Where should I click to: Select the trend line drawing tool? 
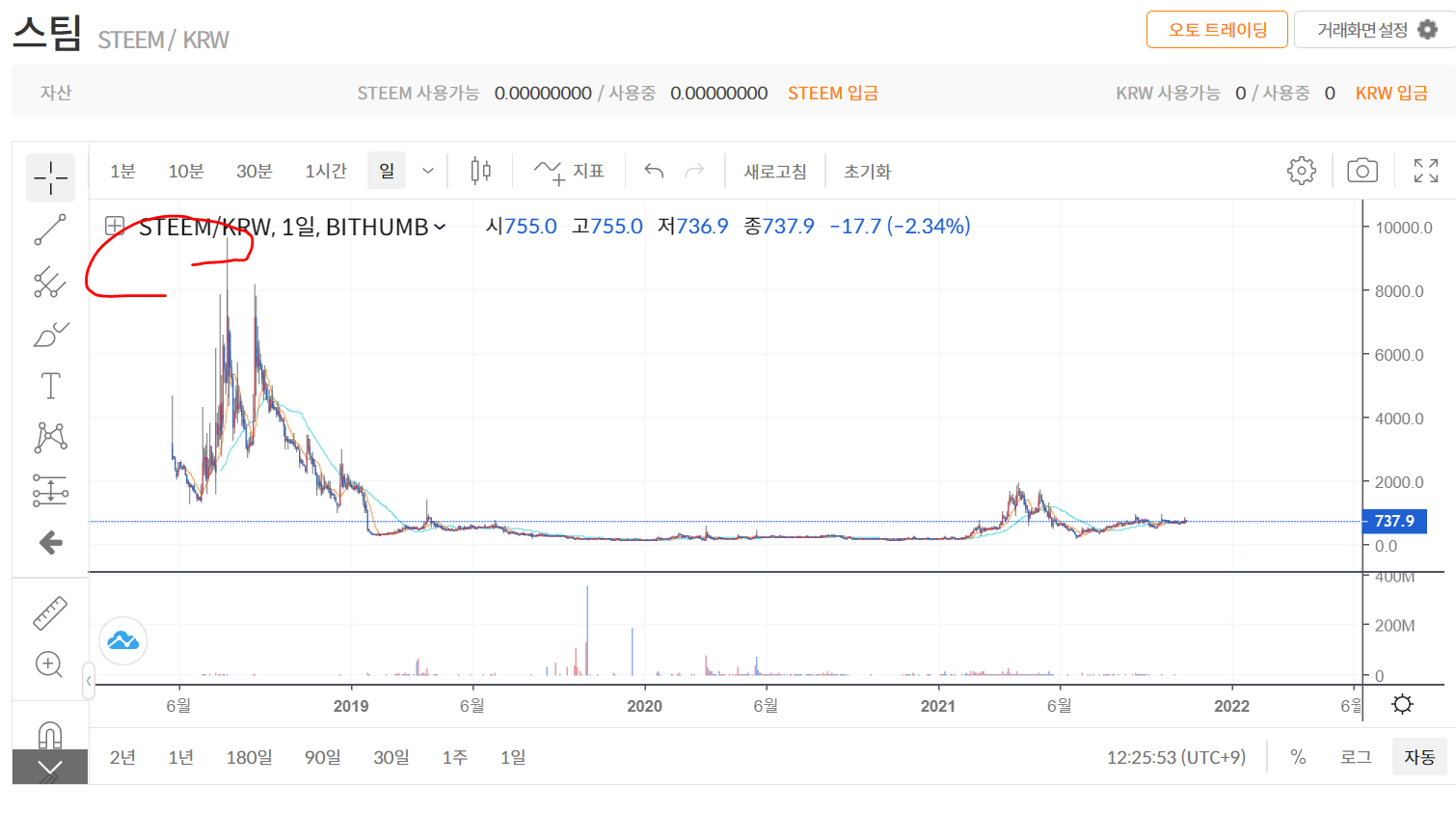click(x=50, y=230)
